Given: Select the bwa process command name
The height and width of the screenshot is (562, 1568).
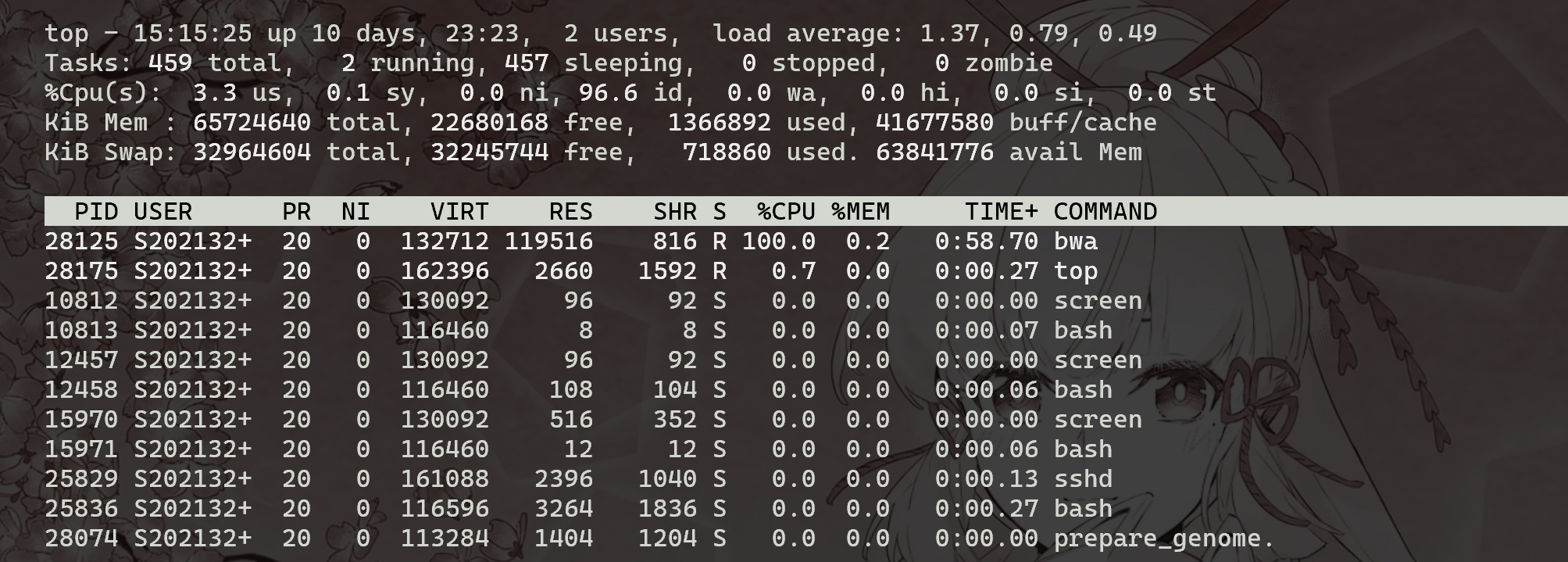Looking at the screenshot, I should 1075,242.
